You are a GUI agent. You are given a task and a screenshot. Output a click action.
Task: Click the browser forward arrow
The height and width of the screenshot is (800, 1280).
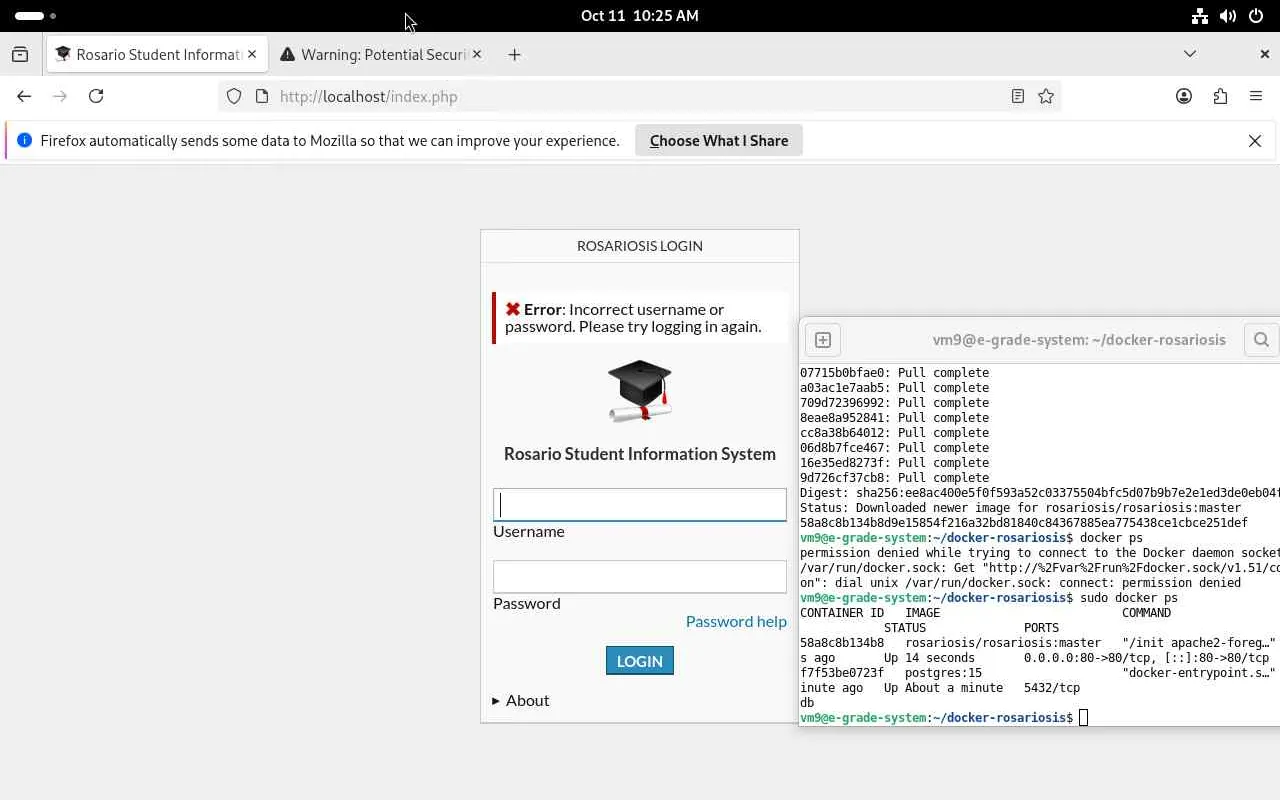tap(60, 96)
